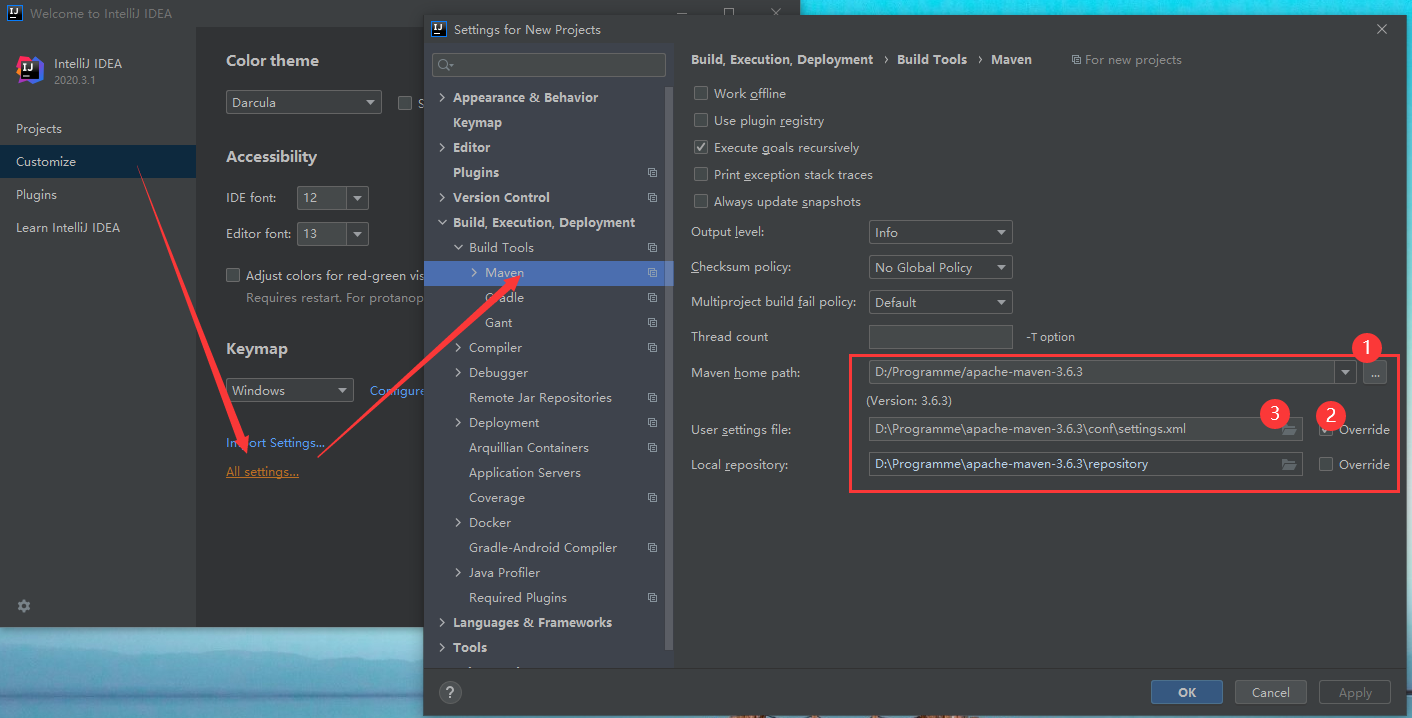Click Cancel button in Settings dialog

coord(1271,692)
